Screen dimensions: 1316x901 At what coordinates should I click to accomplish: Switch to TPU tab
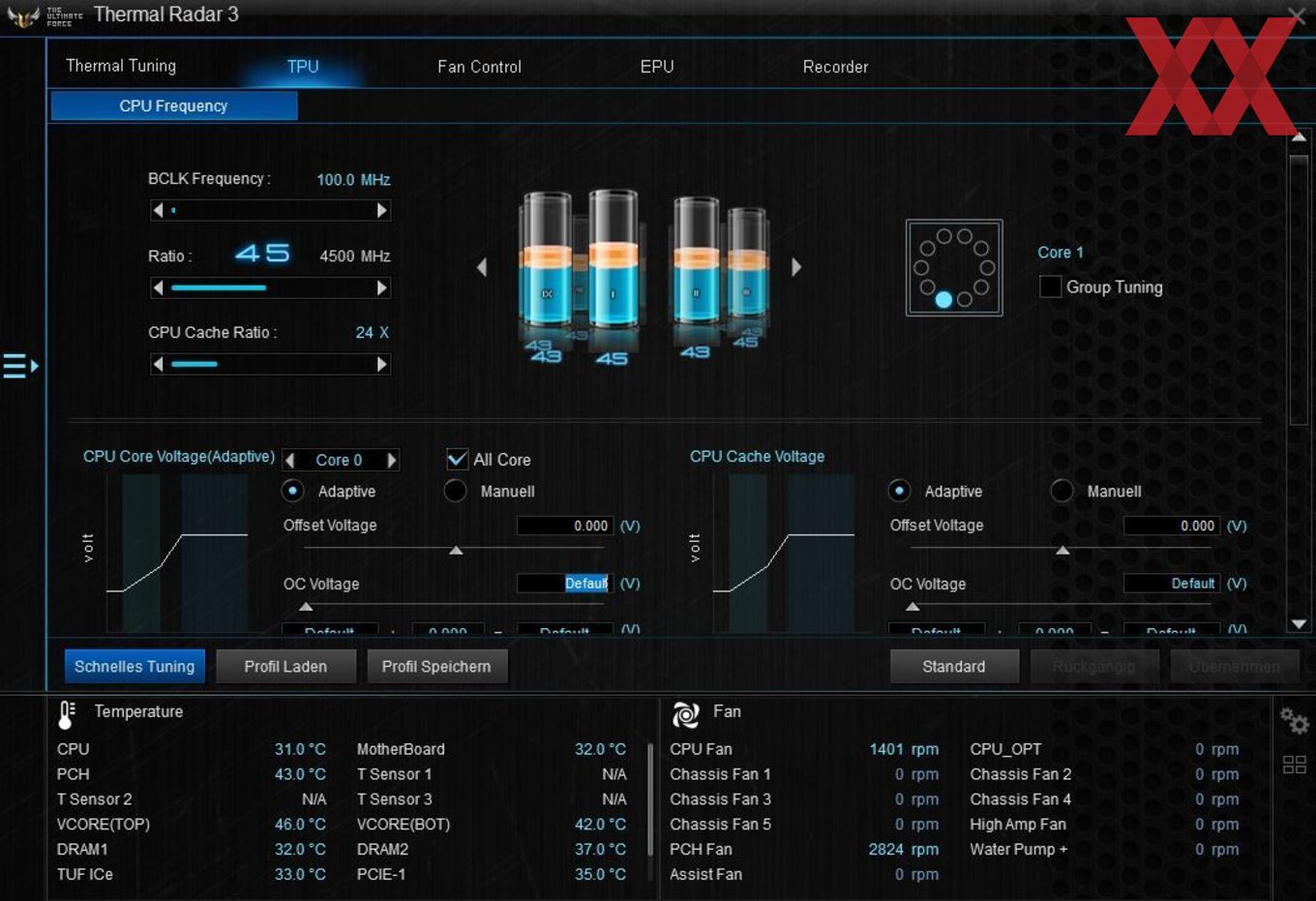click(x=303, y=66)
